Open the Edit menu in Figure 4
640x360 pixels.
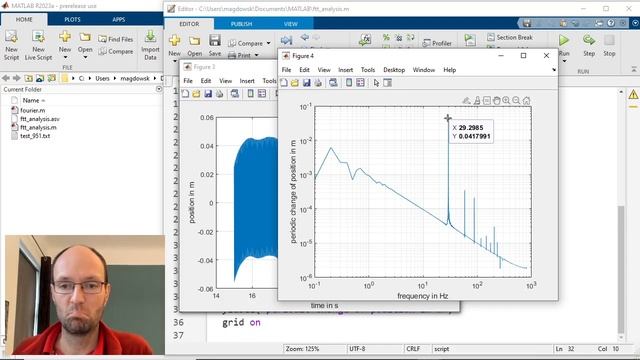click(x=304, y=70)
